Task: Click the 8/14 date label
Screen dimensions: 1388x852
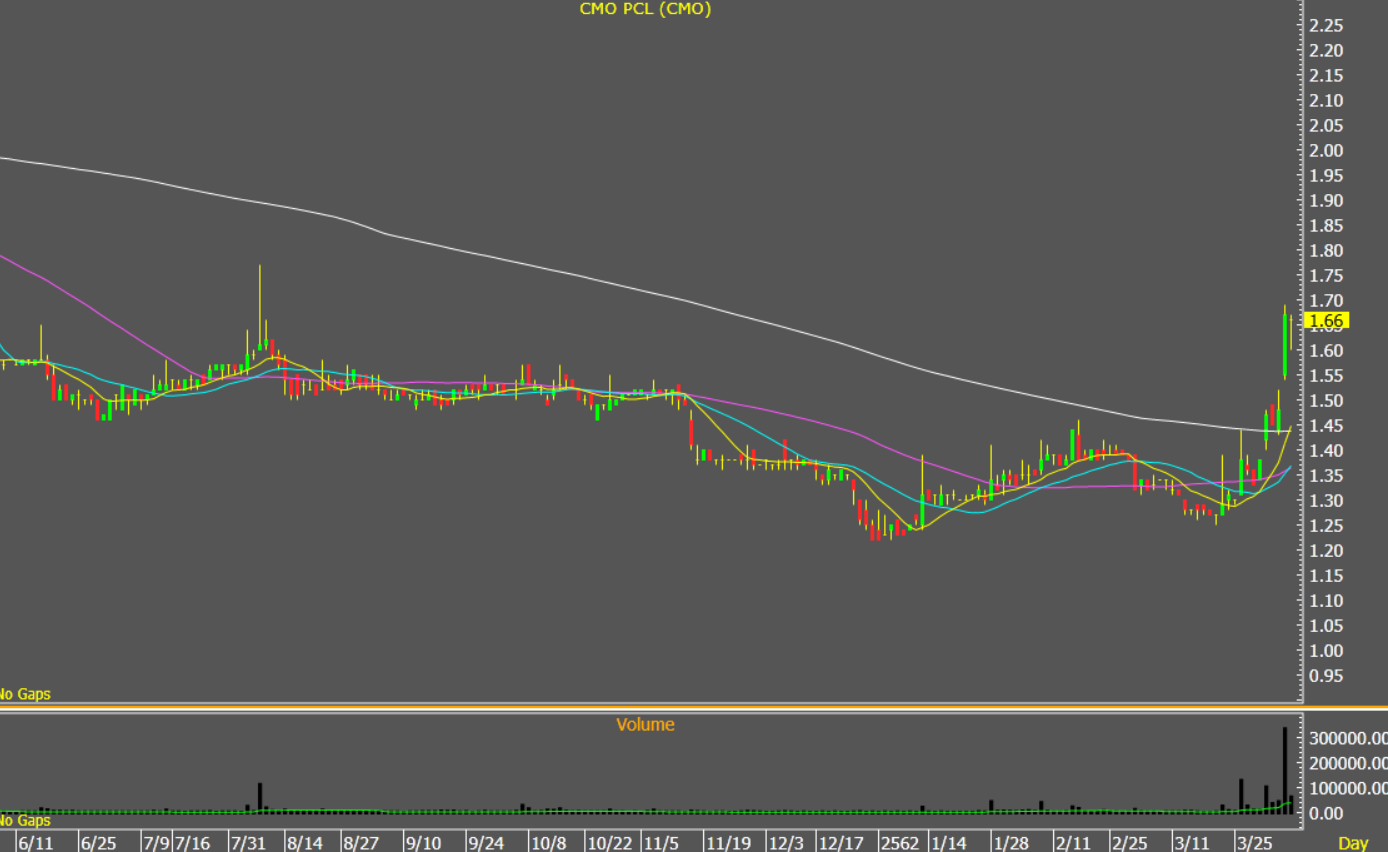Action: click(x=305, y=844)
